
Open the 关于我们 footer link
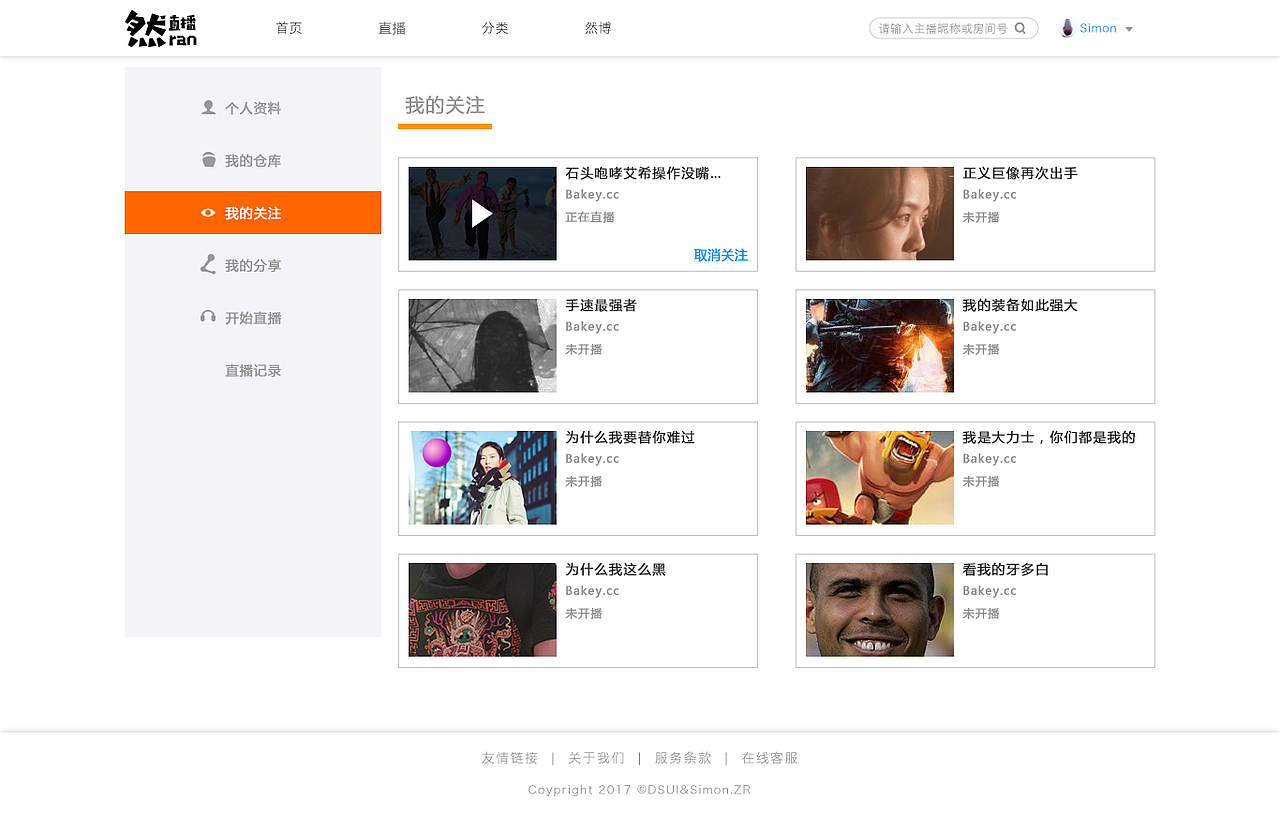pos(596,758)
